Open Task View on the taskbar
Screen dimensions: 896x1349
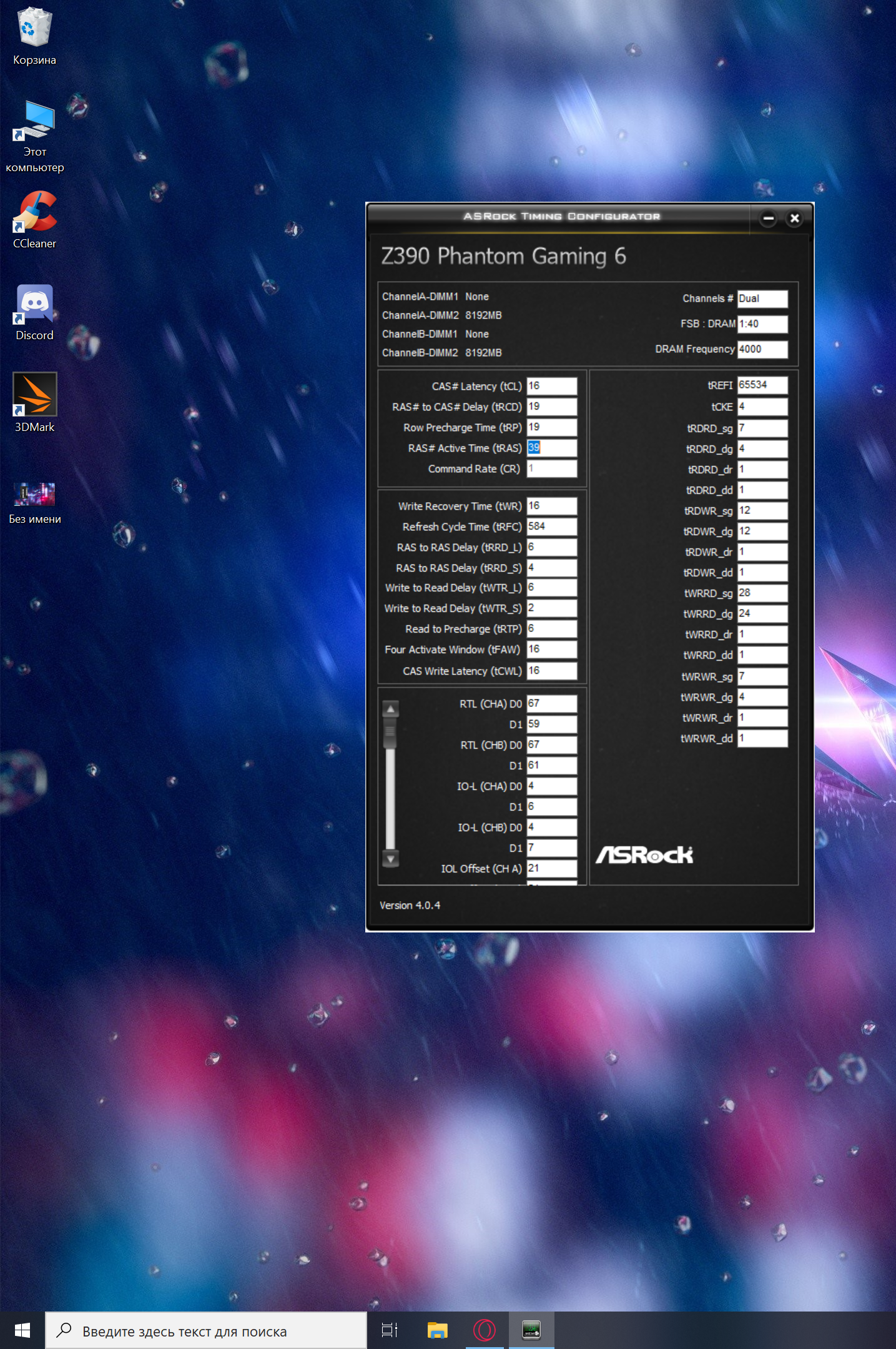[390, 1330]
